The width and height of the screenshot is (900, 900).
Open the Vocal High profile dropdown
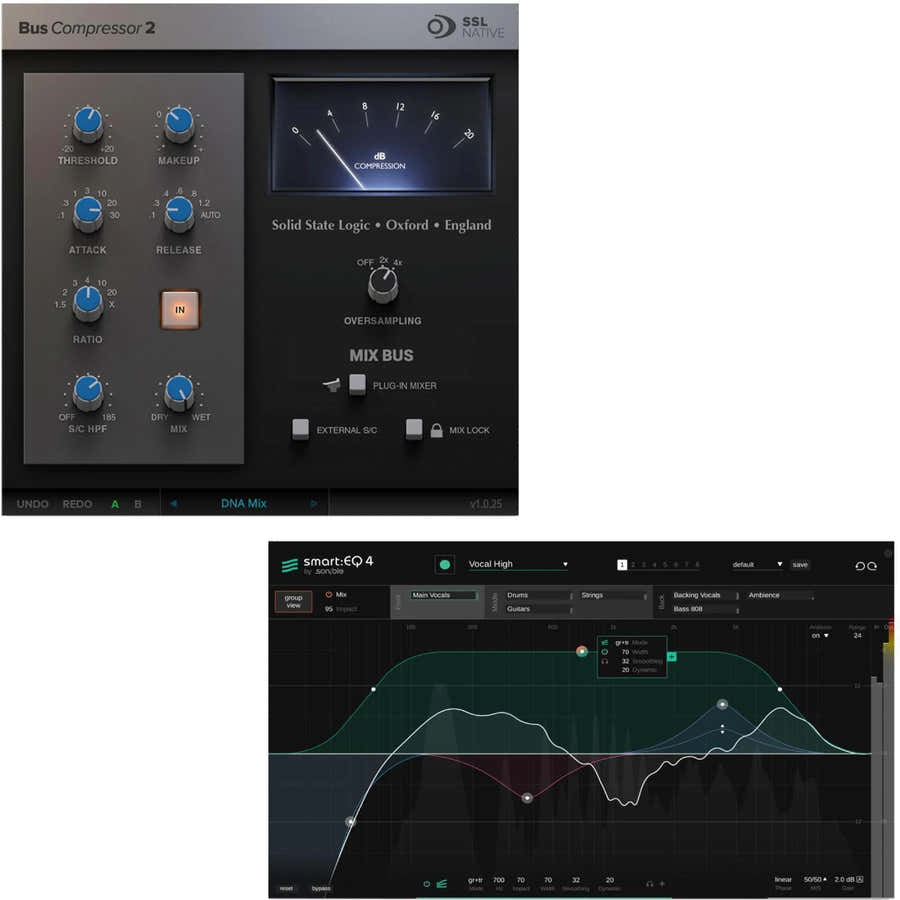(x=518, y=564)
